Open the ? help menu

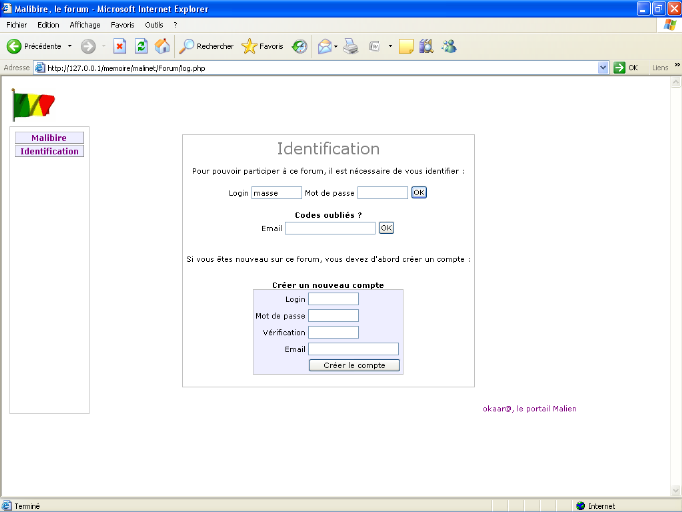click(175, 25)
